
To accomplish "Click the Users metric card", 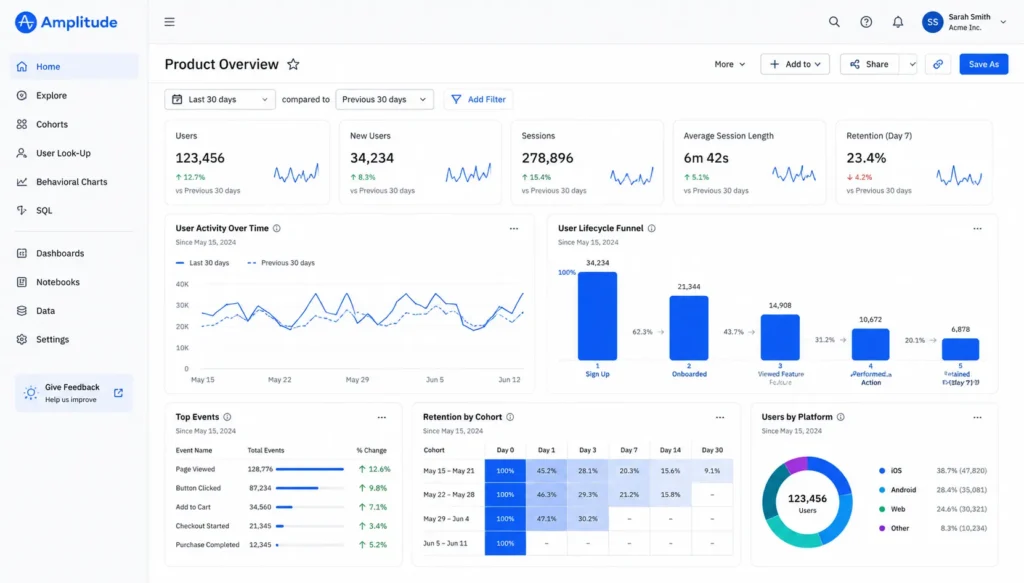I will coord(247,163).
